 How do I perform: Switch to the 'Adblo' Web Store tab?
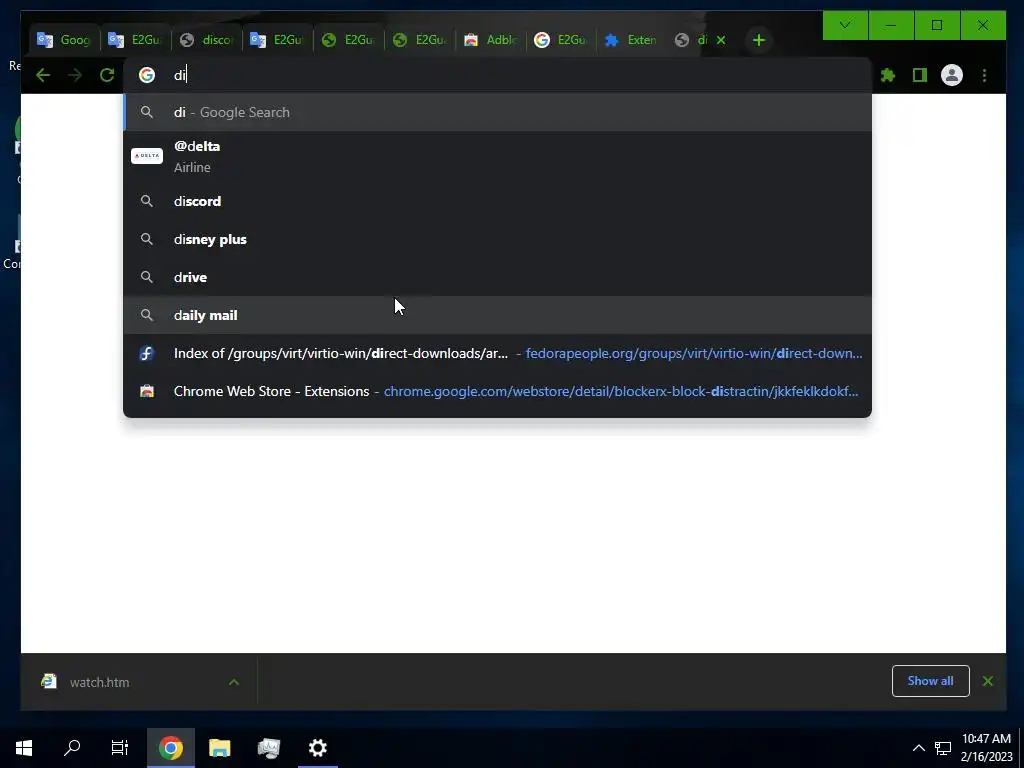[490, 40]
